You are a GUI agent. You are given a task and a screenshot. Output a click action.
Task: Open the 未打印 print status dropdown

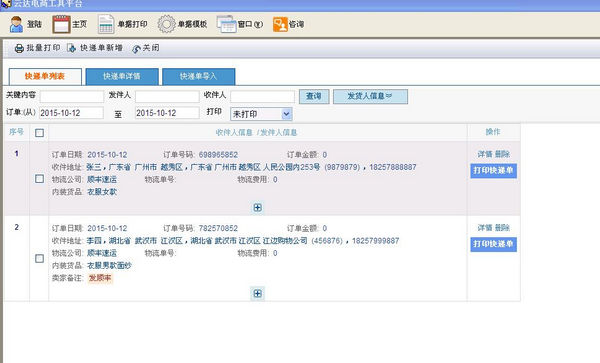[261, 114]
